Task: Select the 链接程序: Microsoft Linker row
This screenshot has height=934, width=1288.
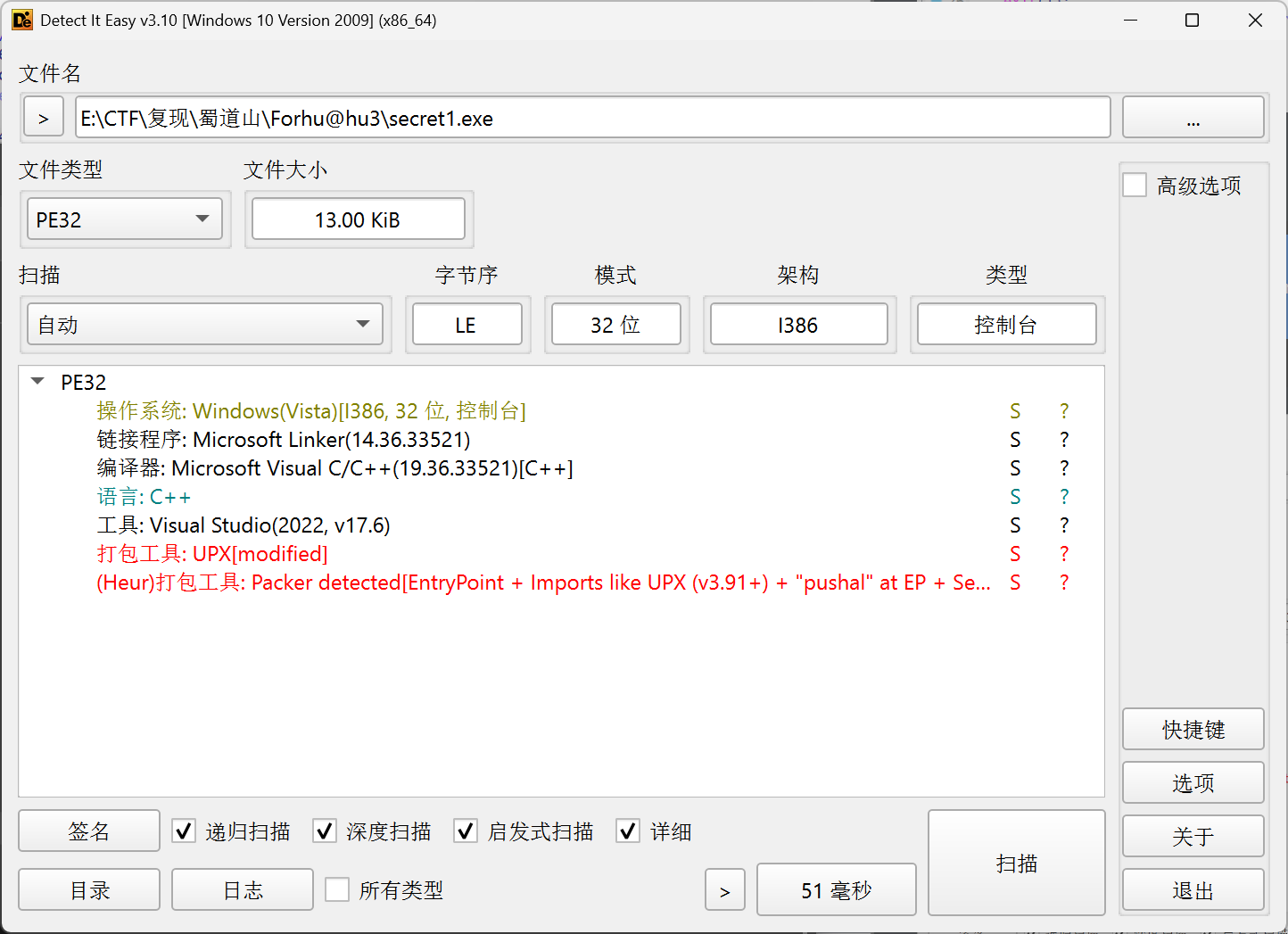Action: 562,439
